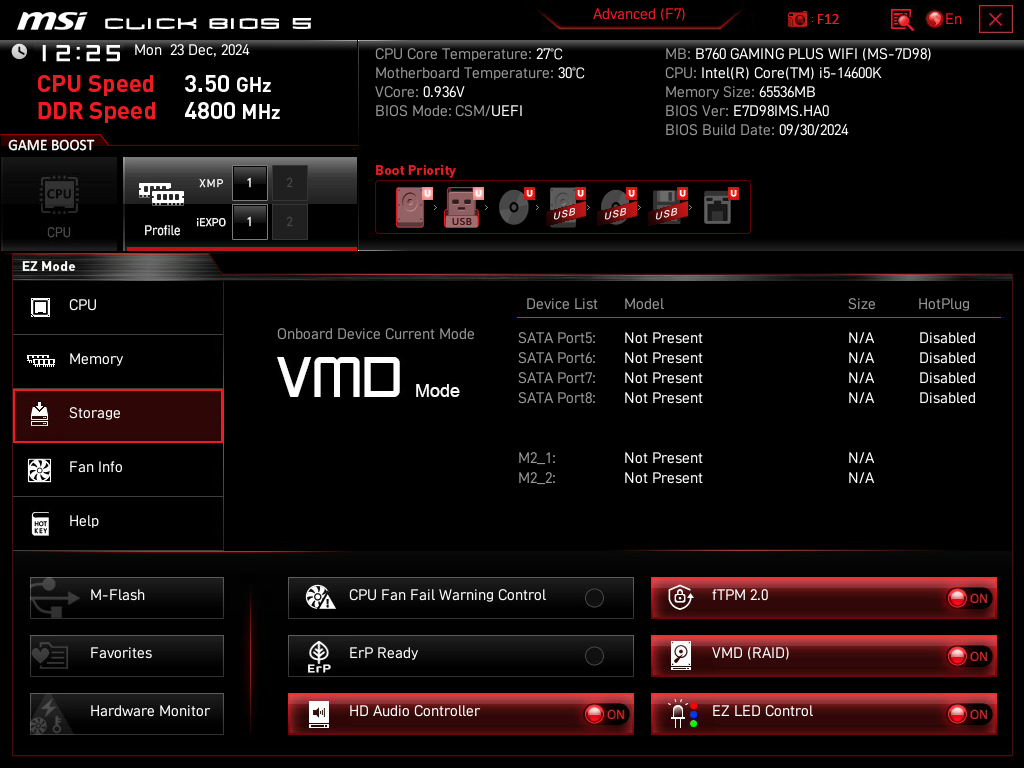The width and height of the screenshot is (1024, 768).
Task: Select XMP profile 2
Action: [289, 183]
